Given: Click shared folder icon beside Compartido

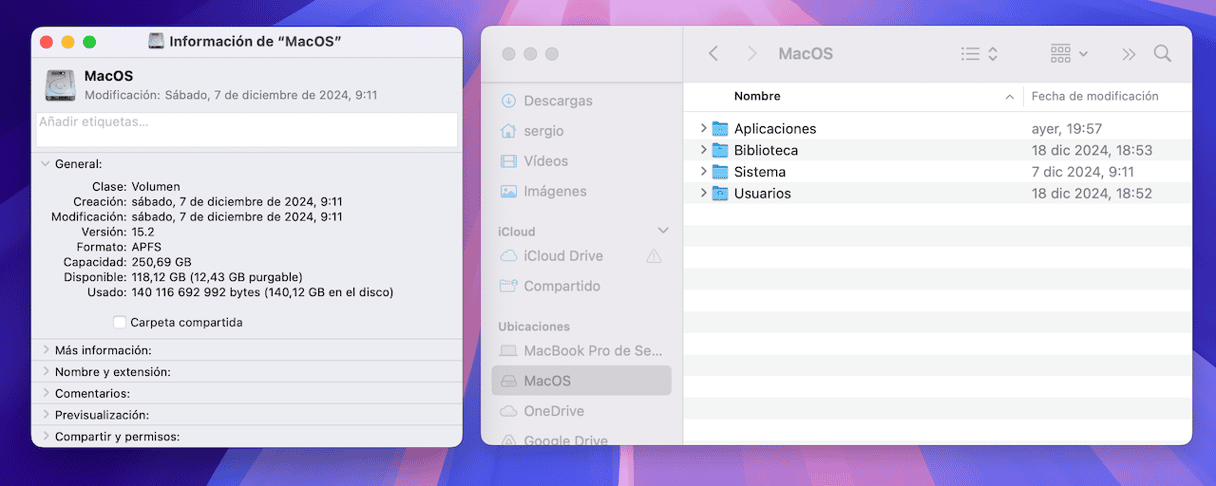Looking at the screenshot, I should click(x=509, y=286).
